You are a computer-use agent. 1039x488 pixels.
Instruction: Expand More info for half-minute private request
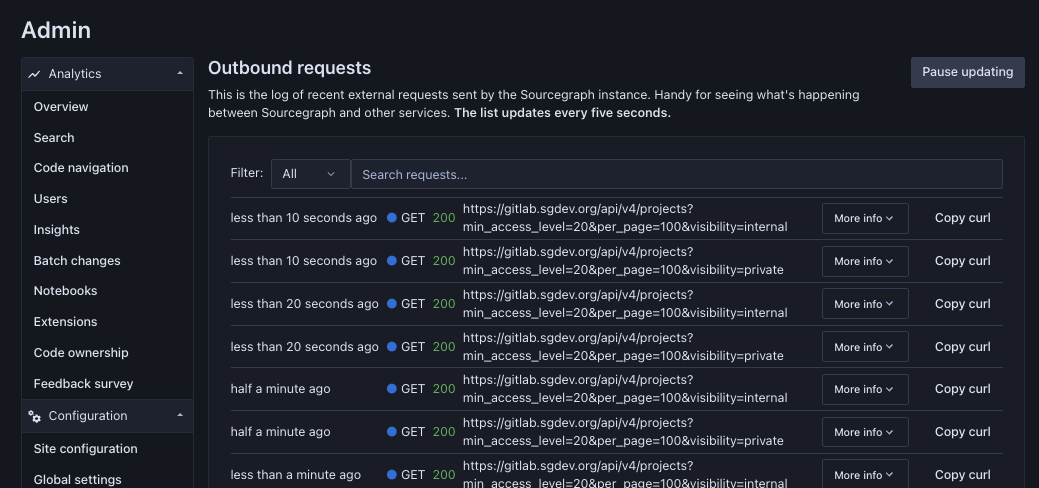point(865,432)
